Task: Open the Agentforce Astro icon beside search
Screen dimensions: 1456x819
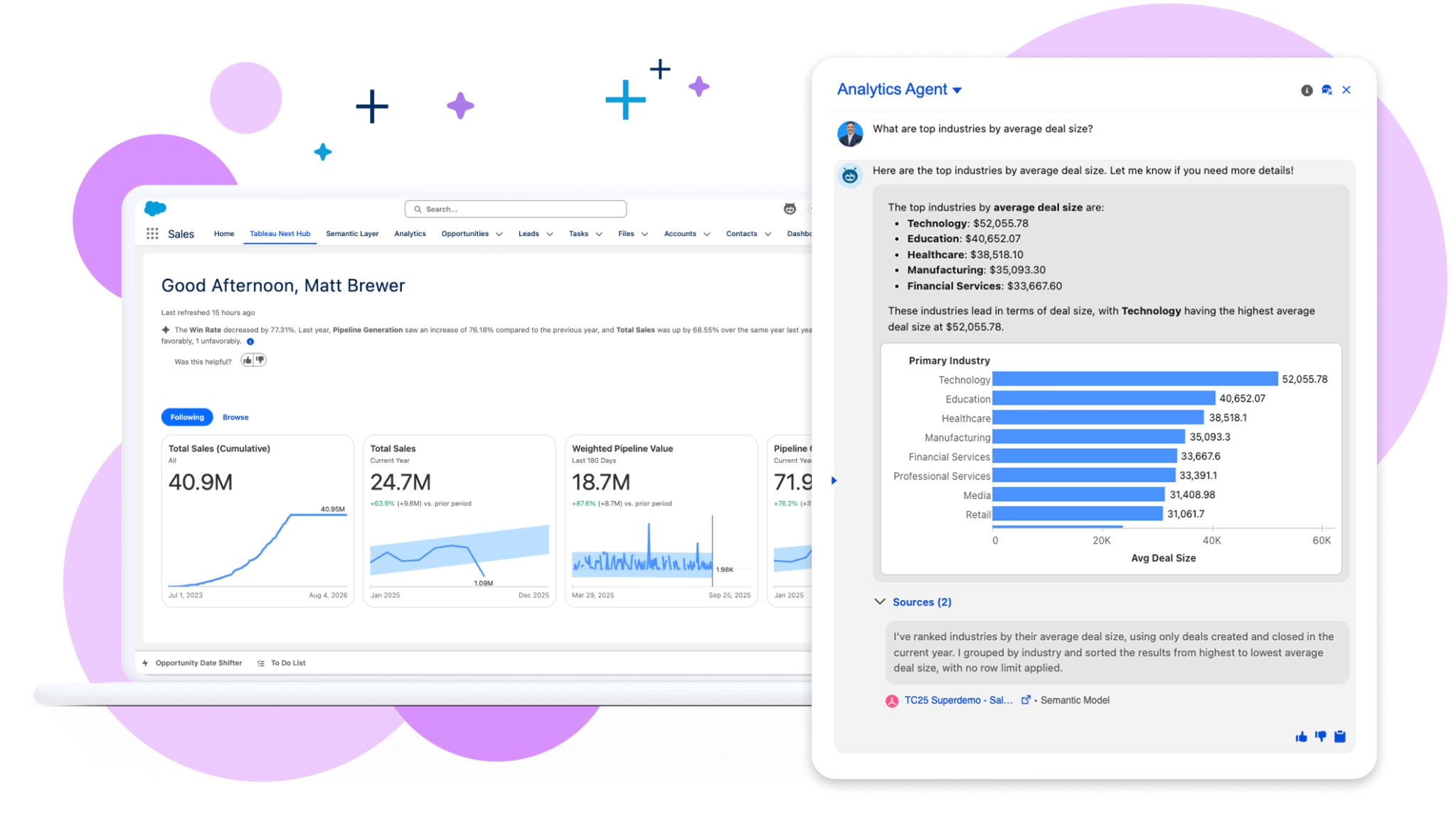Action: (790, 208)
